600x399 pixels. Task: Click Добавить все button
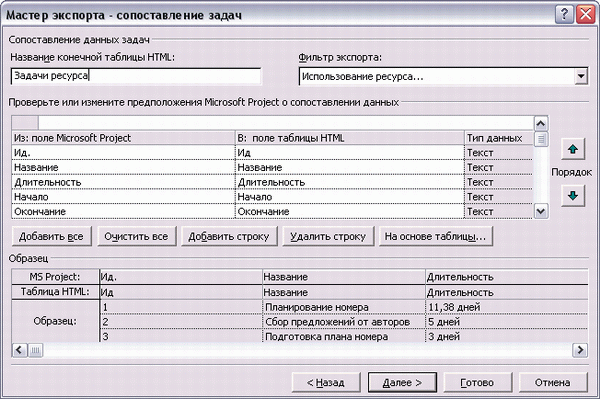[52, 236]
